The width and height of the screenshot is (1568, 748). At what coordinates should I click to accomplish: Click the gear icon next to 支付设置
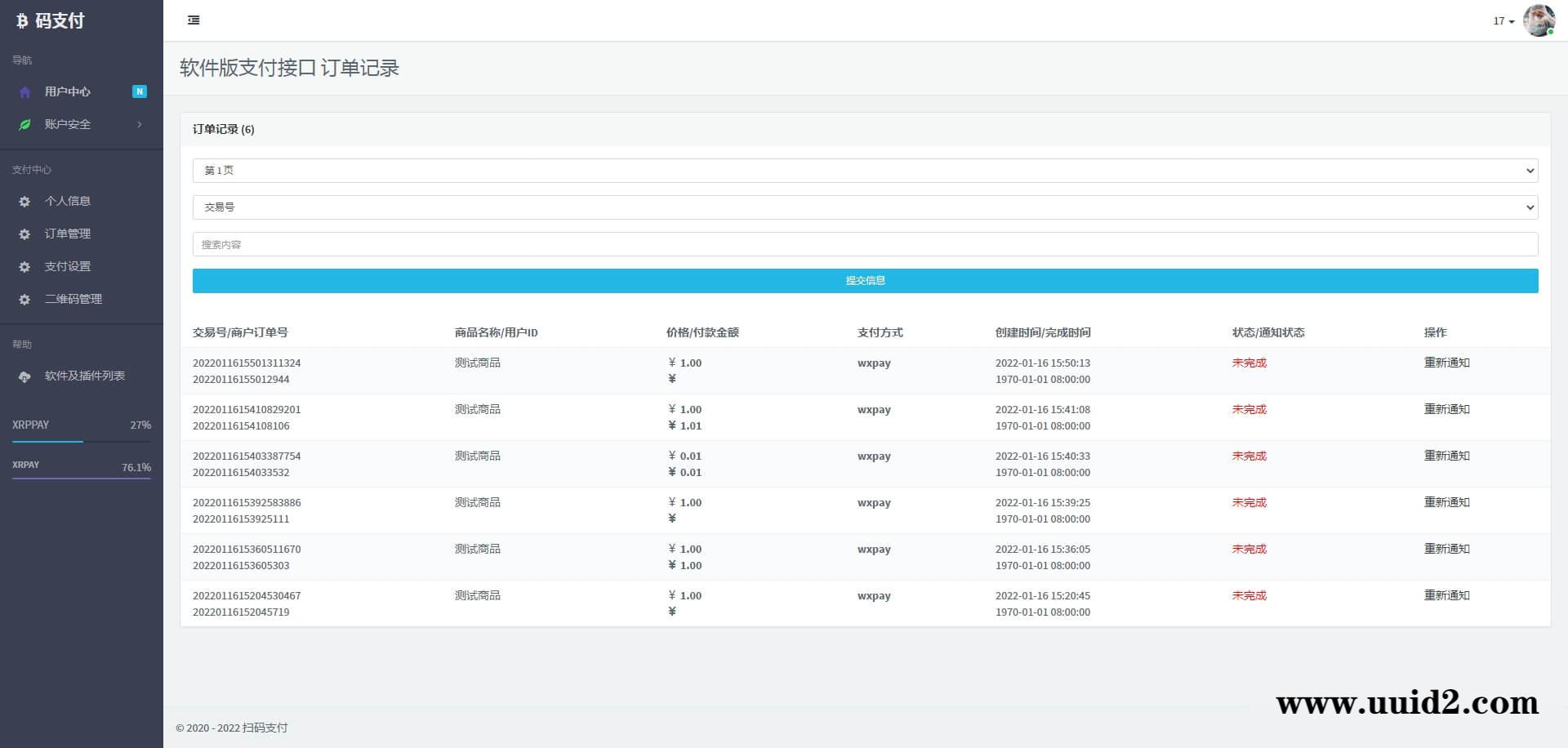(24, 267)
